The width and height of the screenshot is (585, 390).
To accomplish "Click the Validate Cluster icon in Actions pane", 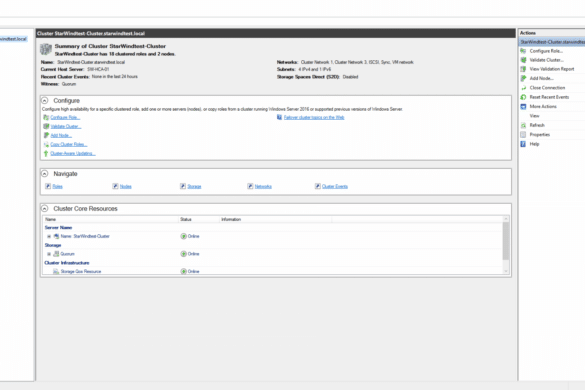I will pyautogui.click(x=523, y=60).
